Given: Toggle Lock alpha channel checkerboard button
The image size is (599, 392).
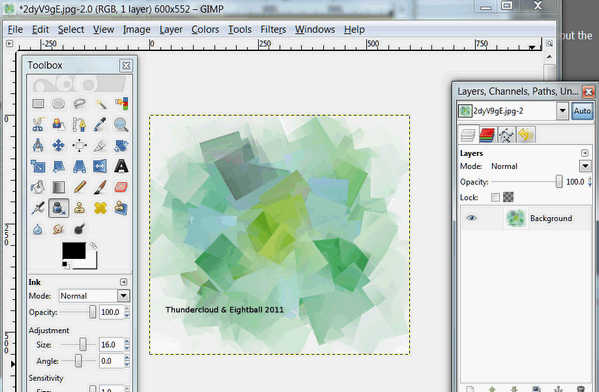Looking at the screenshot, I should coord(508,197).
